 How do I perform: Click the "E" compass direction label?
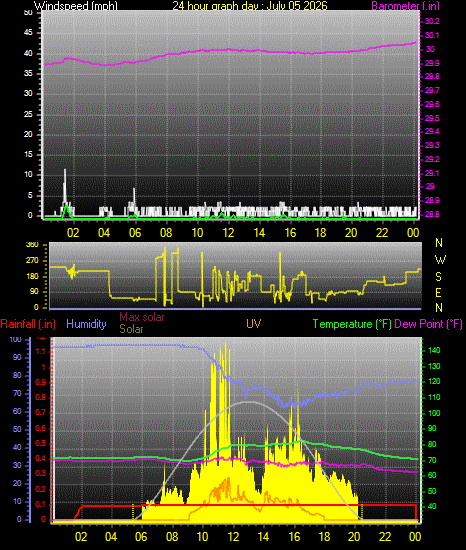click(438, 292)
